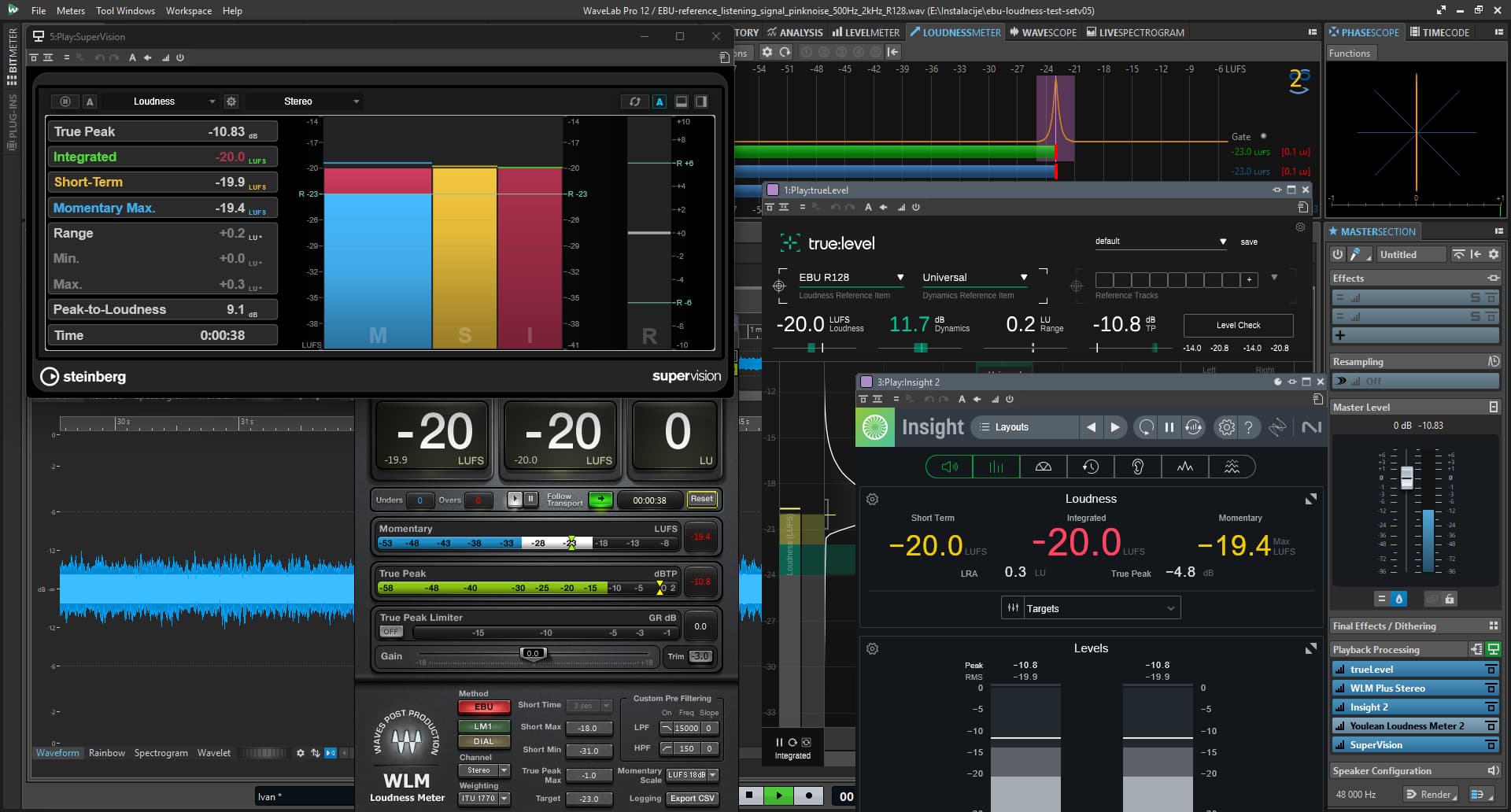Toggle Insight loudness speaker module
The height and width of the screenshot is (812, 1511).
(x=950, y=467)
